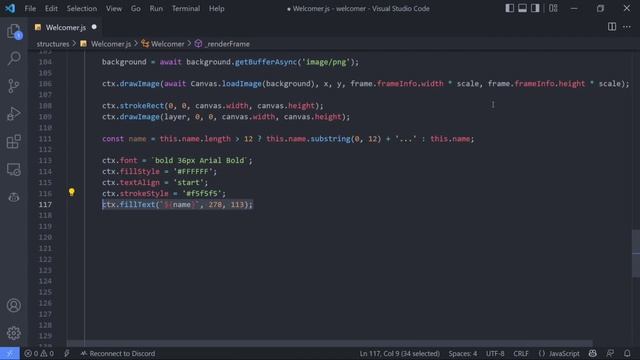Viewport: 640px width, 360px height.
Task: Click 'textAlign' on line 115
Action: 140,182
